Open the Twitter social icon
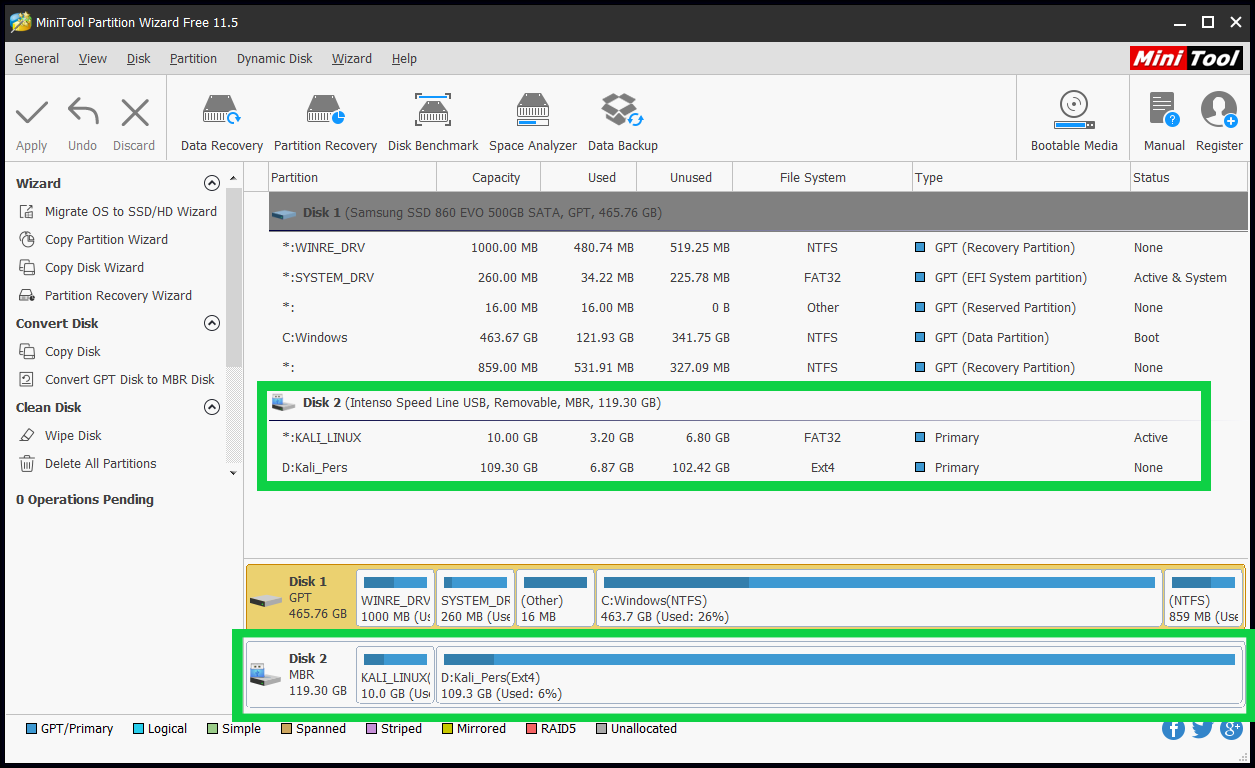 coord(1202,729)
